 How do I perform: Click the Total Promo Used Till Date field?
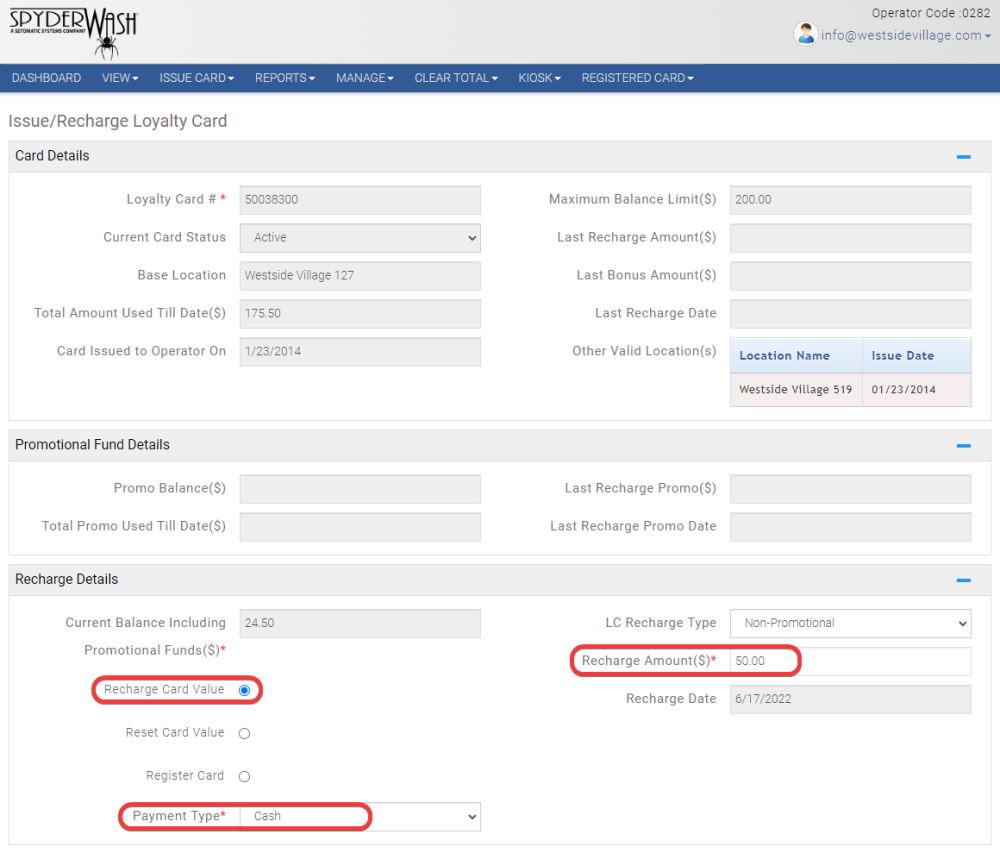click(x=360, y=527)
